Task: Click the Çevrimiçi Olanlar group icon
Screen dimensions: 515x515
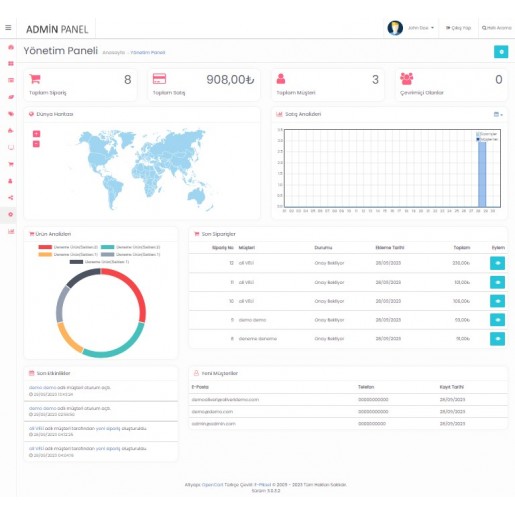Action: [x=406, y=79]
